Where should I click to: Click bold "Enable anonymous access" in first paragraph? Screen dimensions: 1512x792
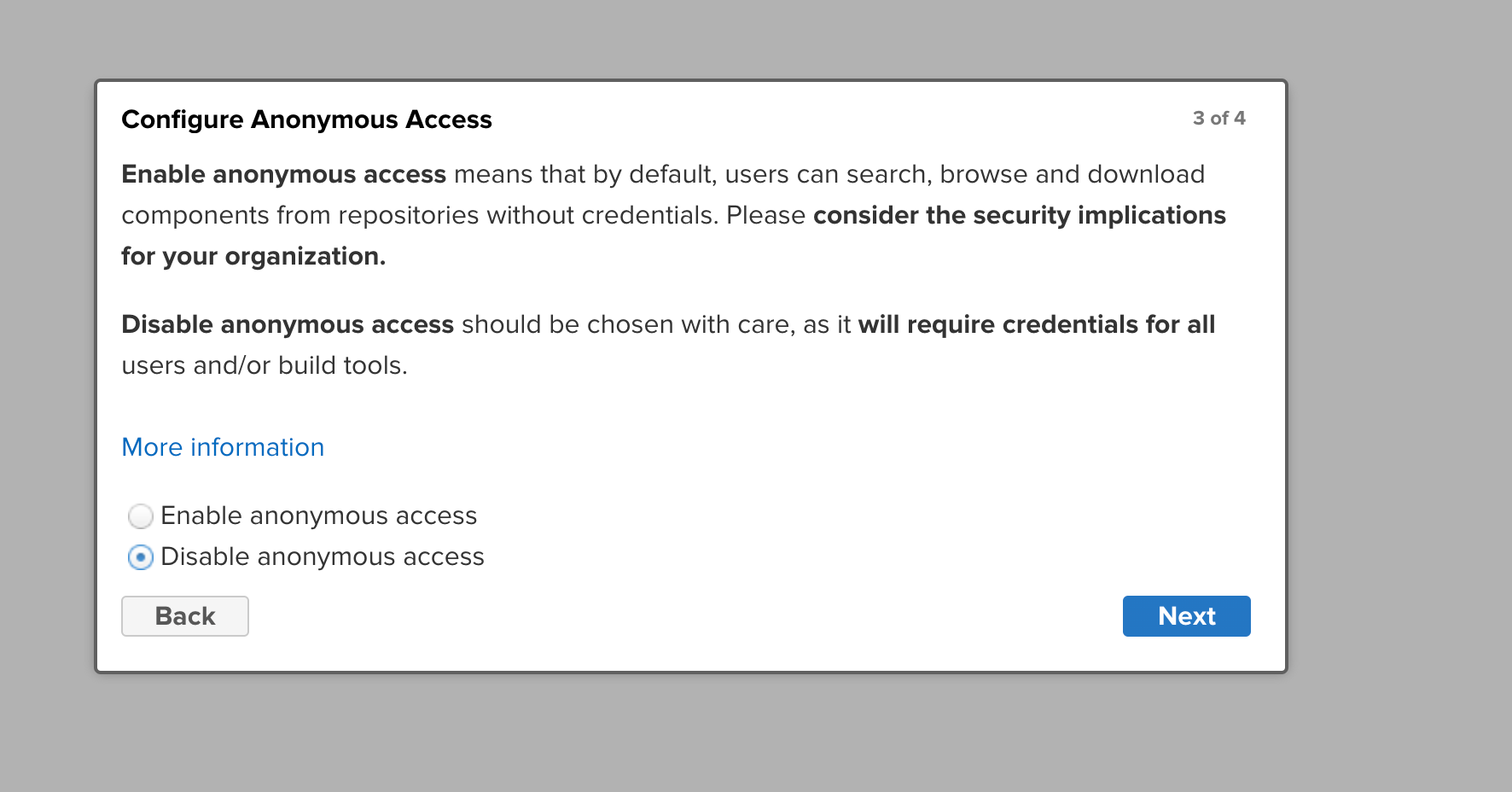click(284, 174)
